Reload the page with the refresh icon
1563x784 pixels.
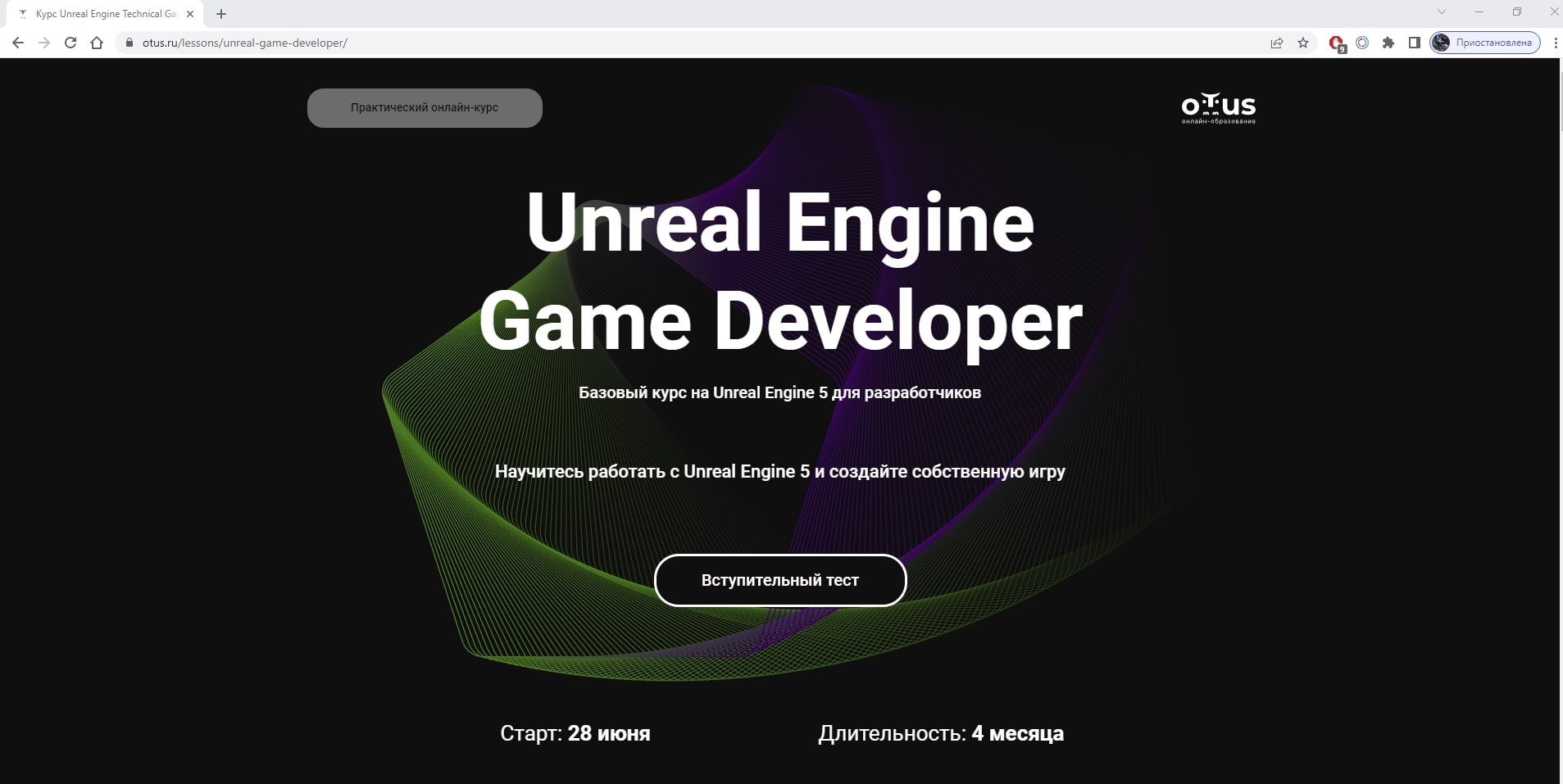click(70, 43)
